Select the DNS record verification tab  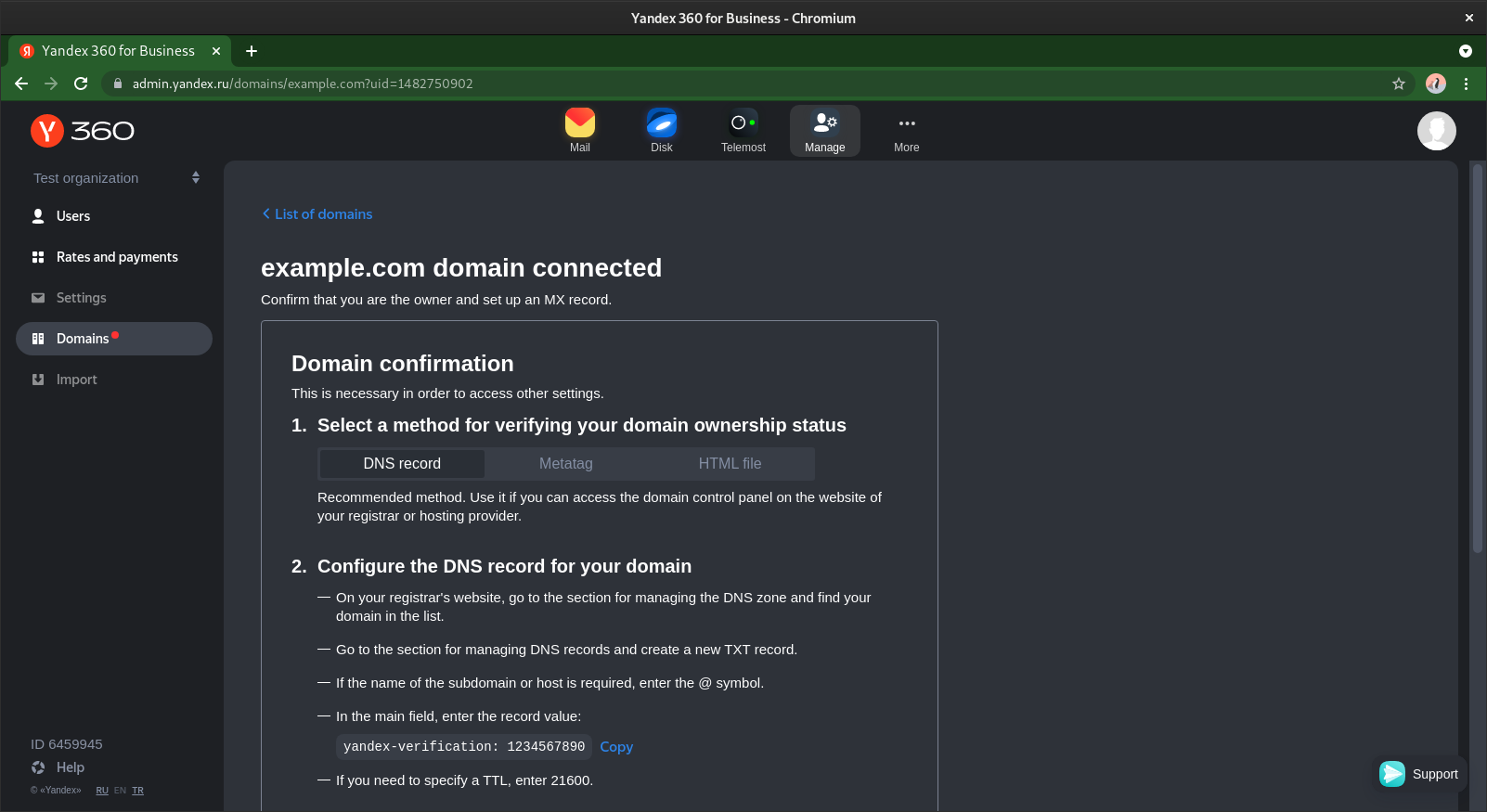402,464
